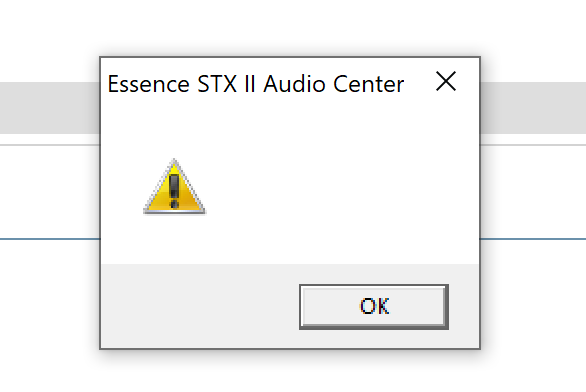The width and height of the screenshot is (586, 392).
Task: Click the empty message area beside the warning icon
Action: (x=336, y=187)
